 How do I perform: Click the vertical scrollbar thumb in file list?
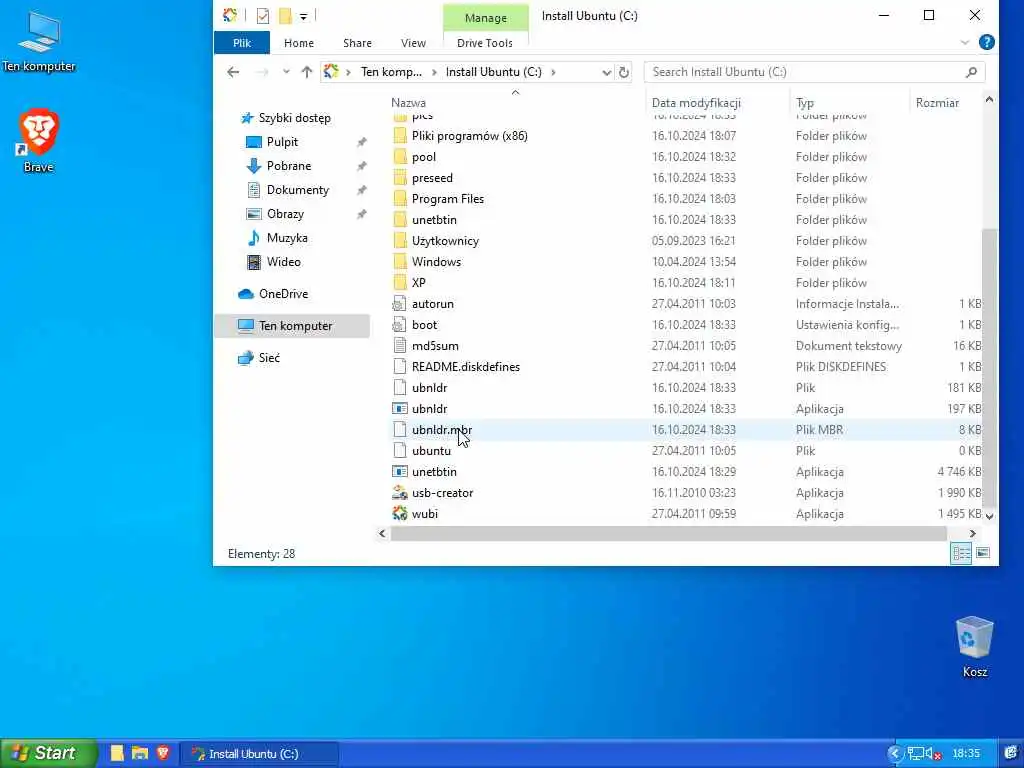coord(989,368)
